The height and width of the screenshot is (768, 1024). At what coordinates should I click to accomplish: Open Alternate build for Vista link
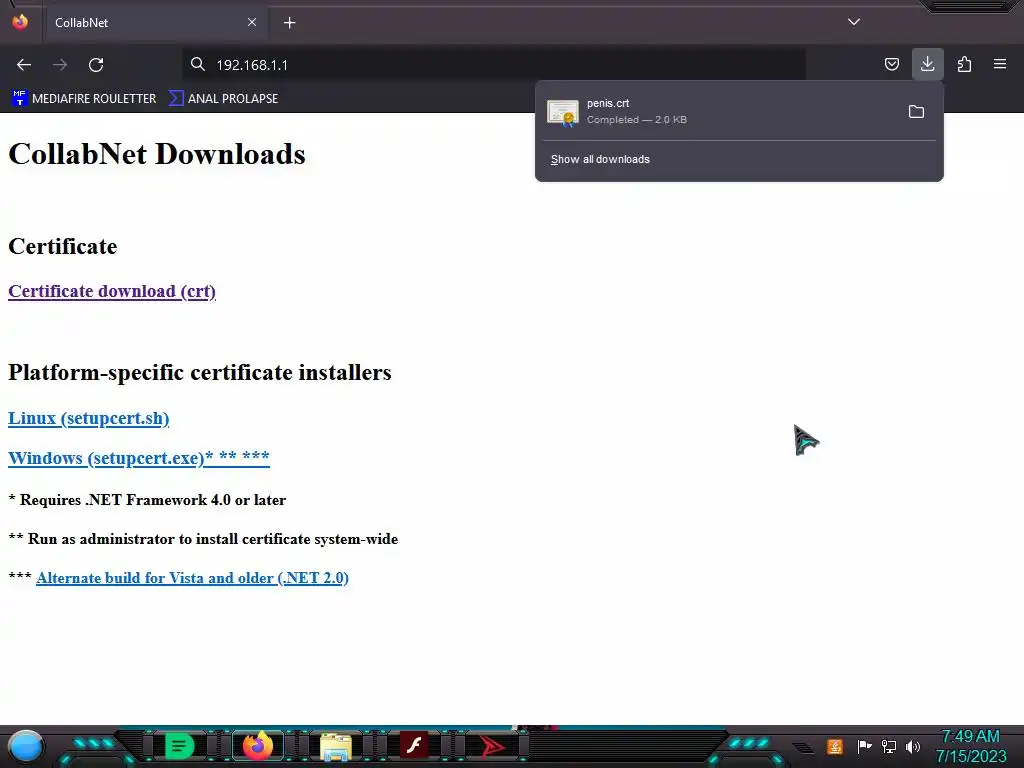[x=192, y=578]
